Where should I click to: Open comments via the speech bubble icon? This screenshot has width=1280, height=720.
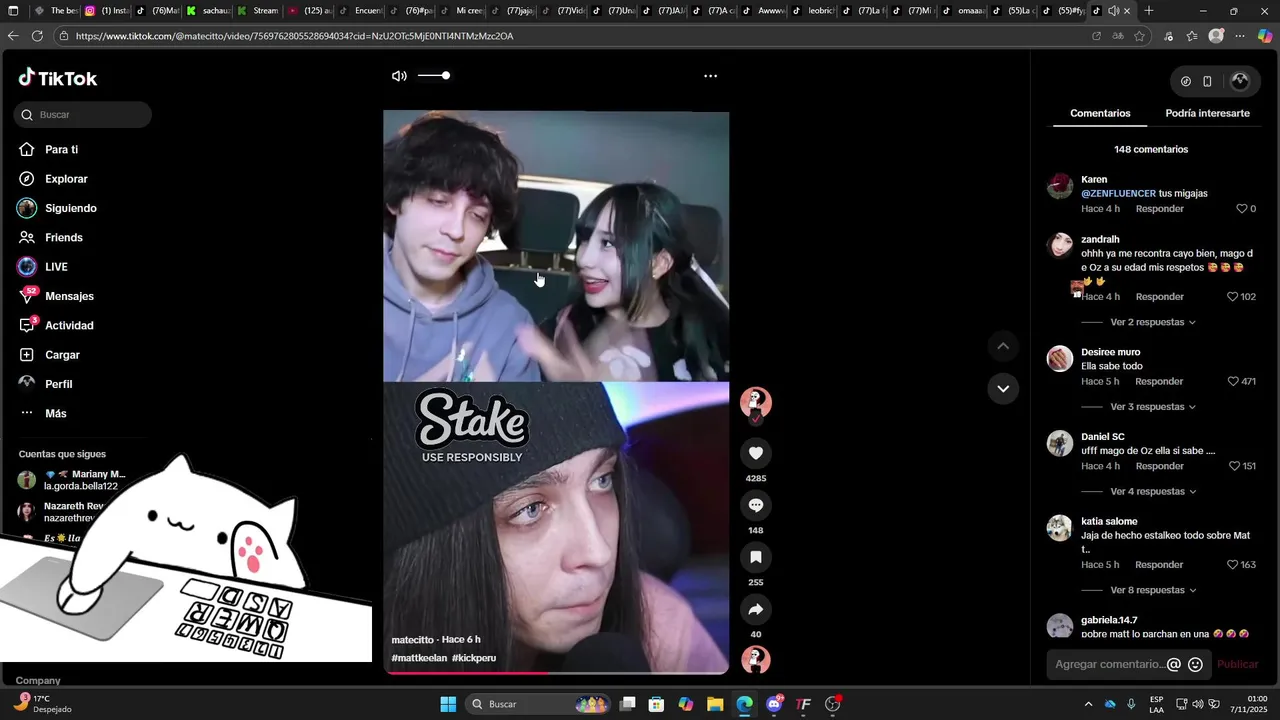pos(756,505)
